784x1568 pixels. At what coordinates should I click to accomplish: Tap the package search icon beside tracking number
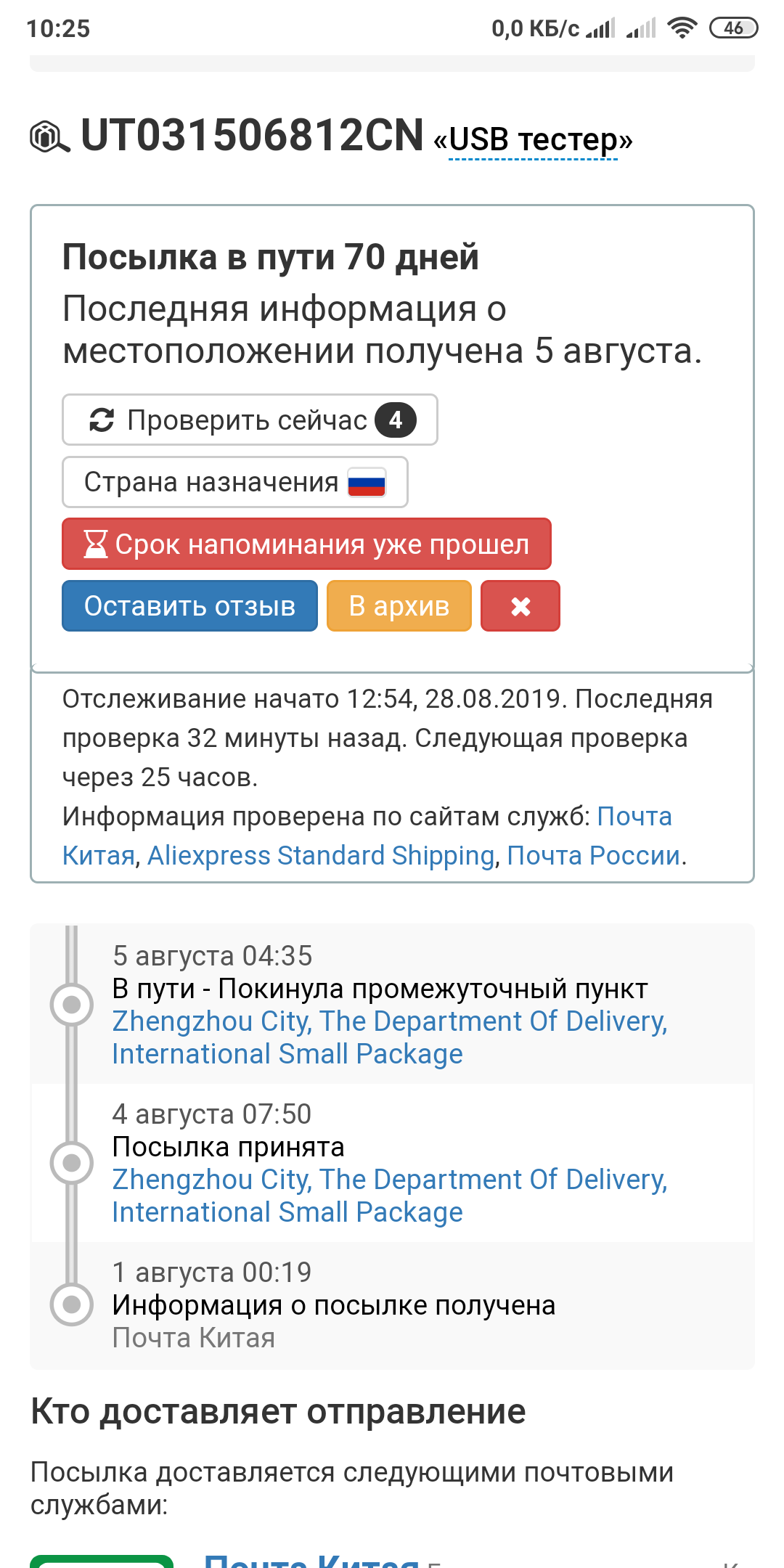pyautogui.click(x=50, y=137)
